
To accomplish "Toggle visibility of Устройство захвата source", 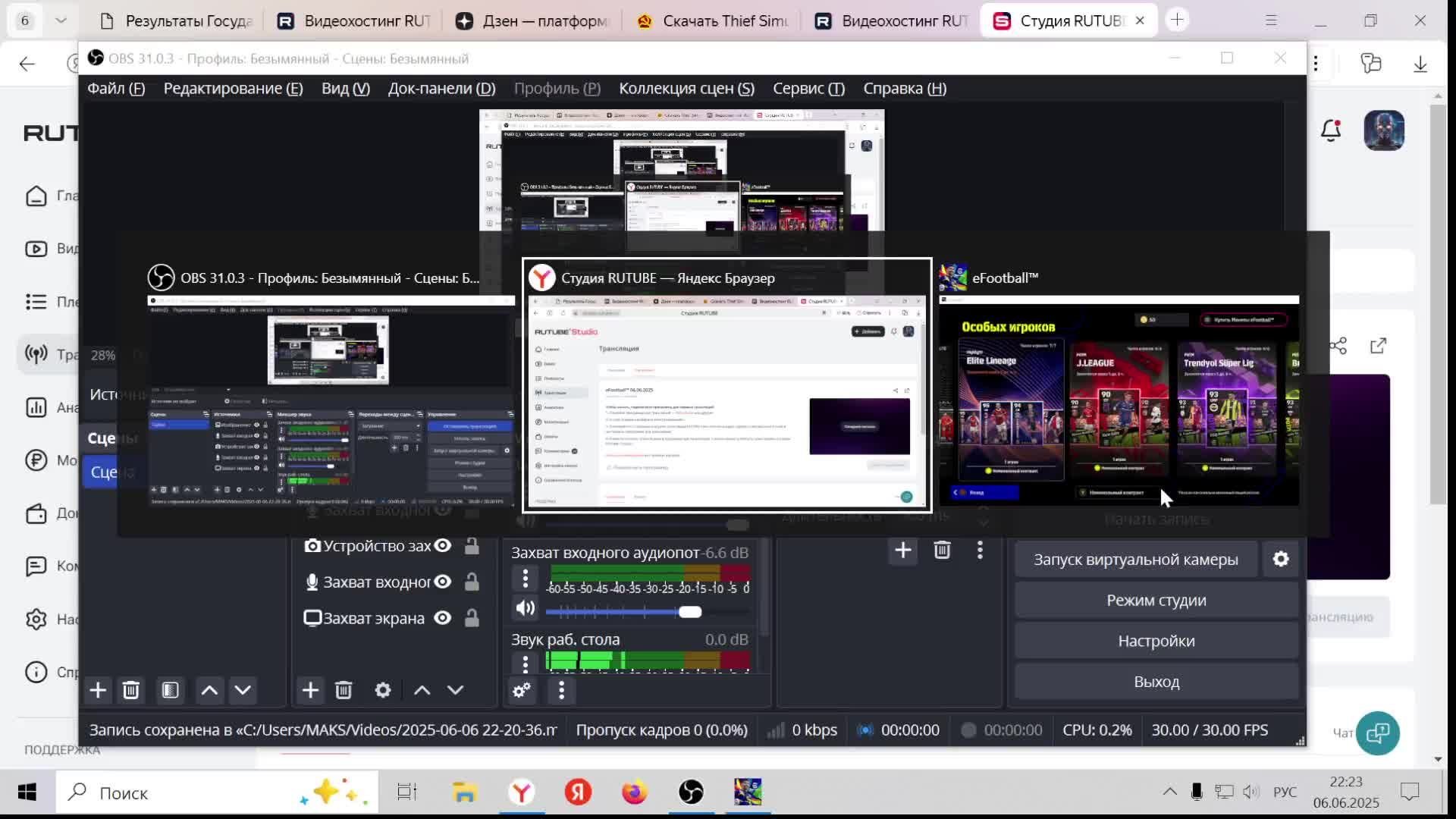I will 443,545.
